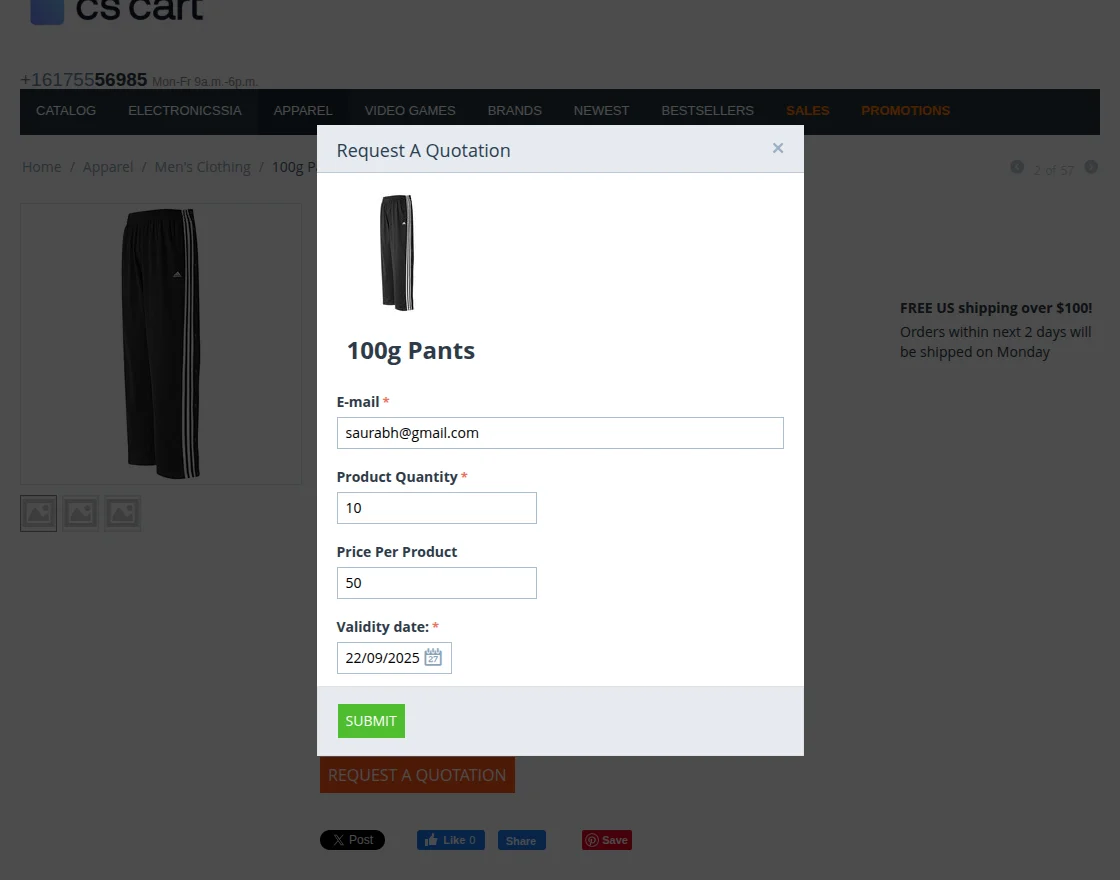Viewport: 1120px width, 880px height.
Task: Click the E-mail input field
Action: pos(560,433)
